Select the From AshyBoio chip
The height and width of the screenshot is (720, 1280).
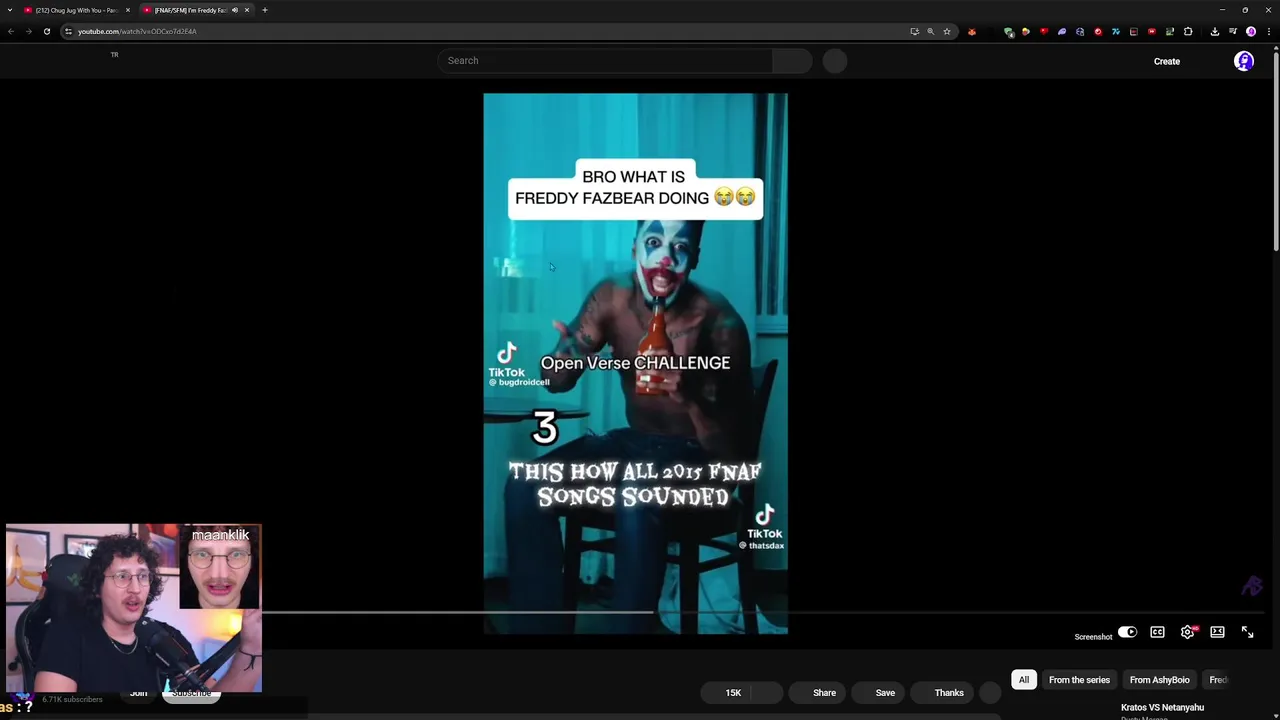(1159, 680)
